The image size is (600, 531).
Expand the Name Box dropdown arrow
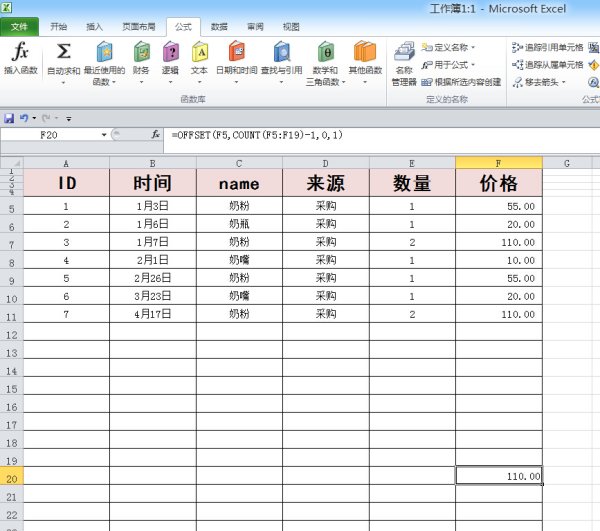coord(104,134)
